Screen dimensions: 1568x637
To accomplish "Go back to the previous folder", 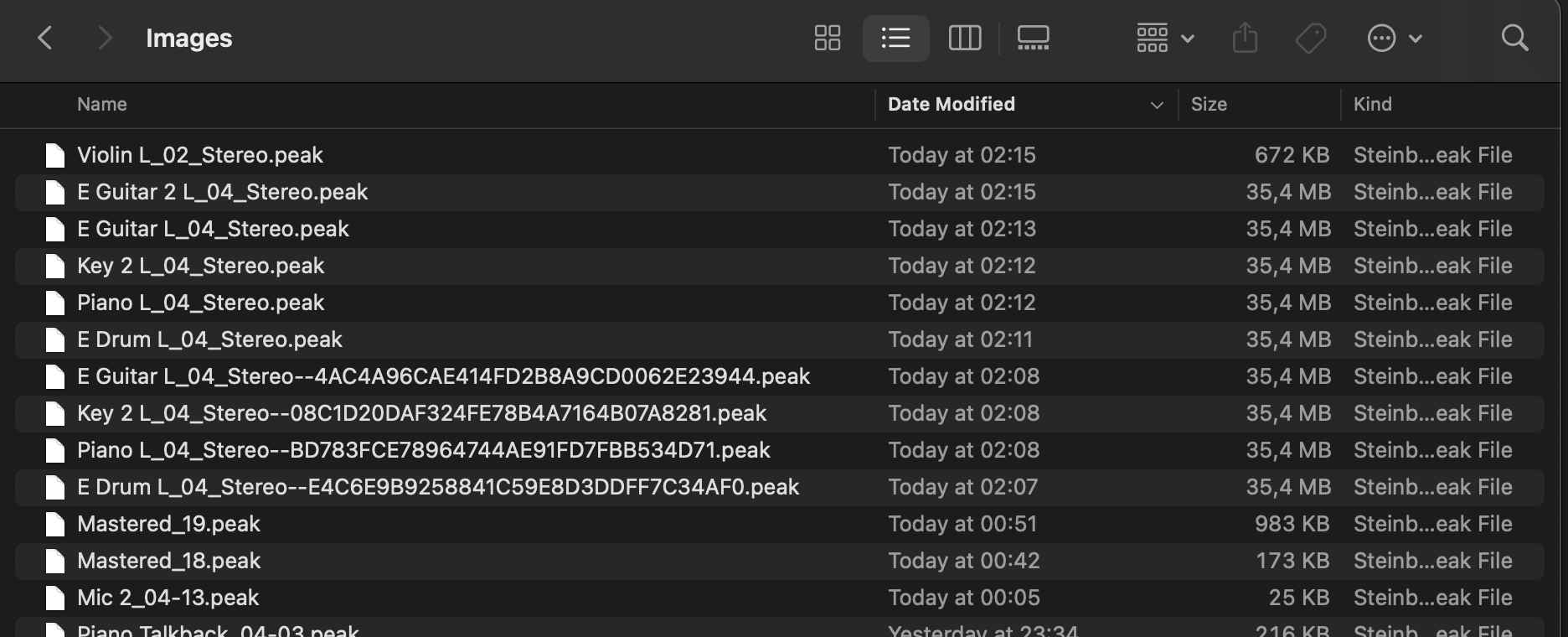I will tap(45, 38).
